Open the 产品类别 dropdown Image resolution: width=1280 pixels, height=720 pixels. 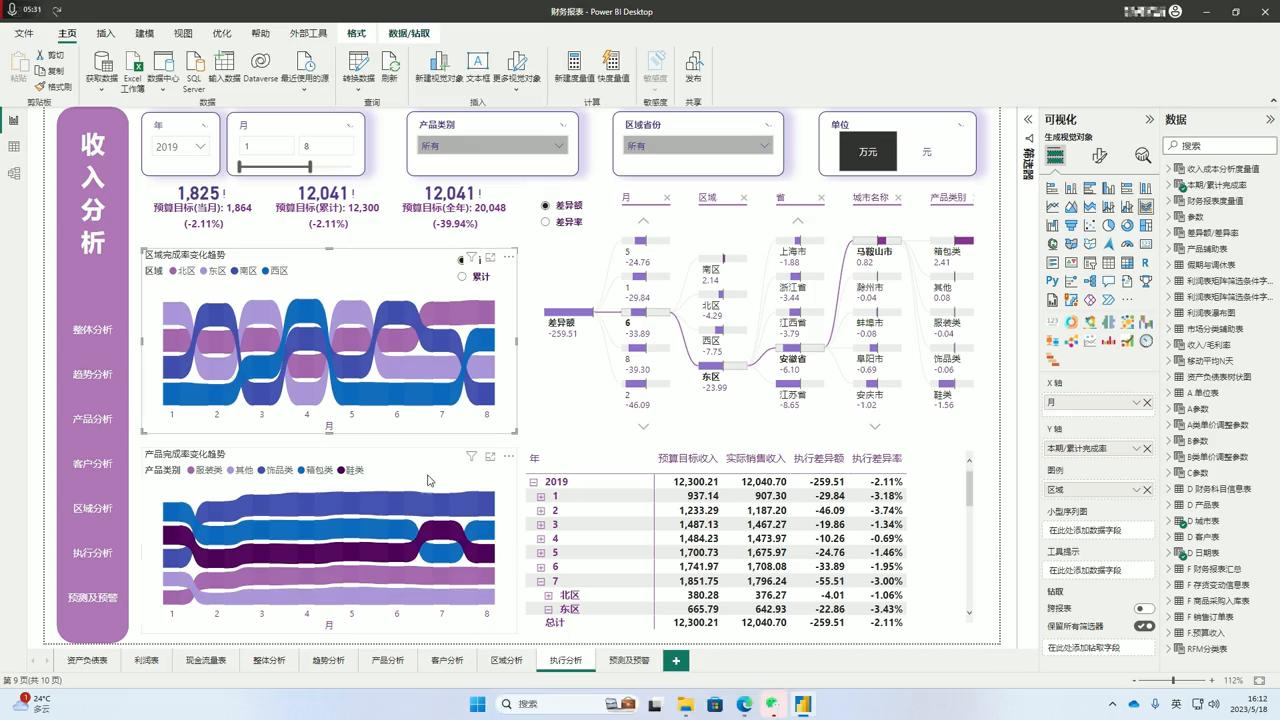point(492,146)
